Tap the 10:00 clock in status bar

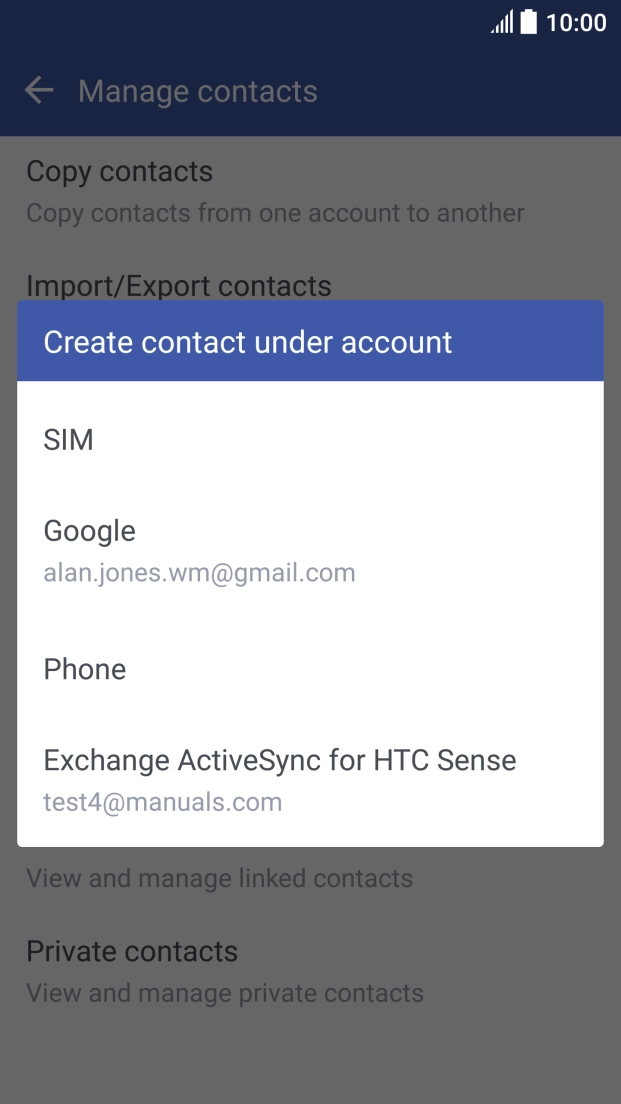576,22
